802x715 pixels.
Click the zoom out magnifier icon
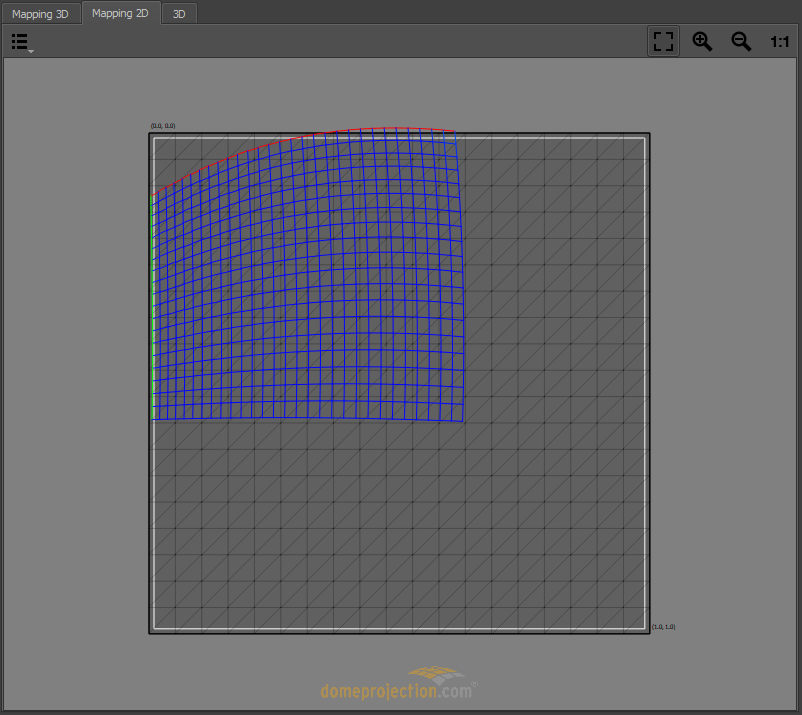(740, 41)
